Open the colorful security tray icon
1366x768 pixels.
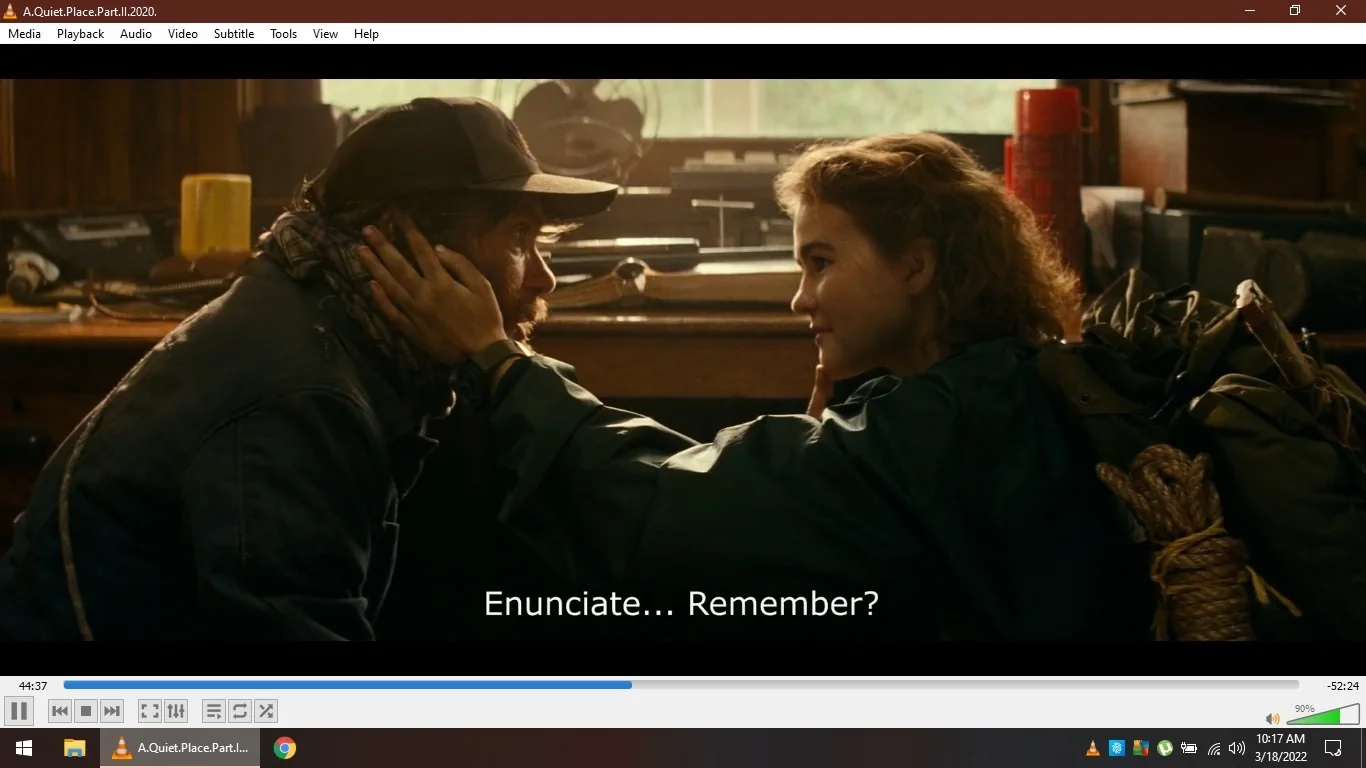1141,748
